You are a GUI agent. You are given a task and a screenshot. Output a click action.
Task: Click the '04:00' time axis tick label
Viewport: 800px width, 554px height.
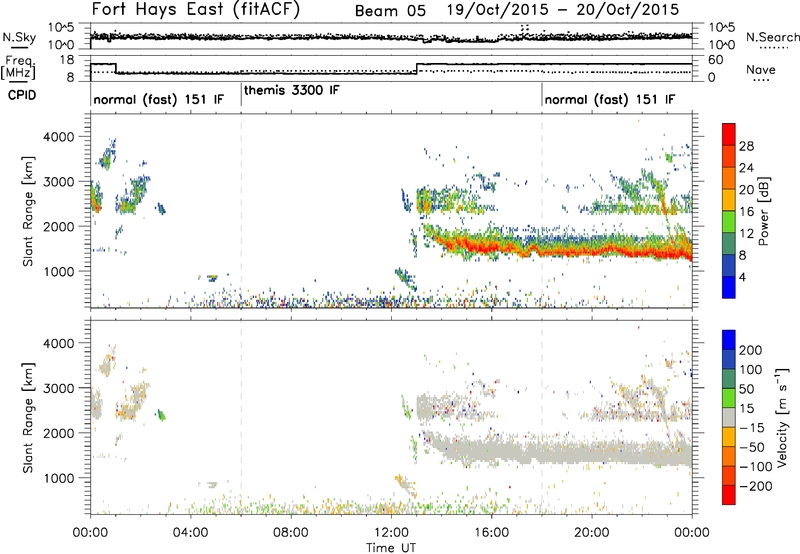(191, 533)
